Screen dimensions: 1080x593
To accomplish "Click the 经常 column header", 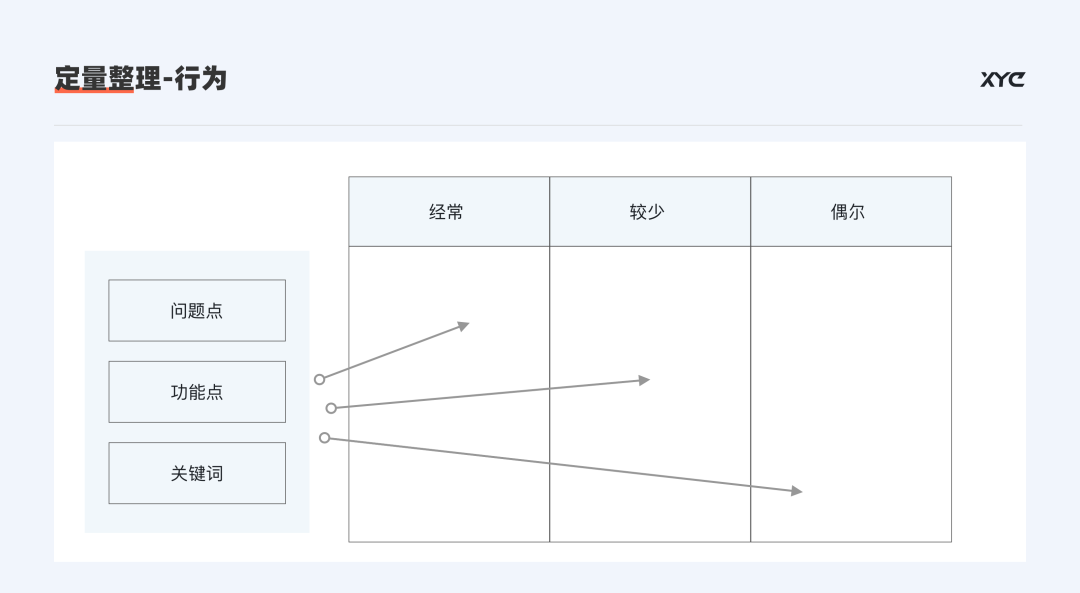I will [448, 212].
